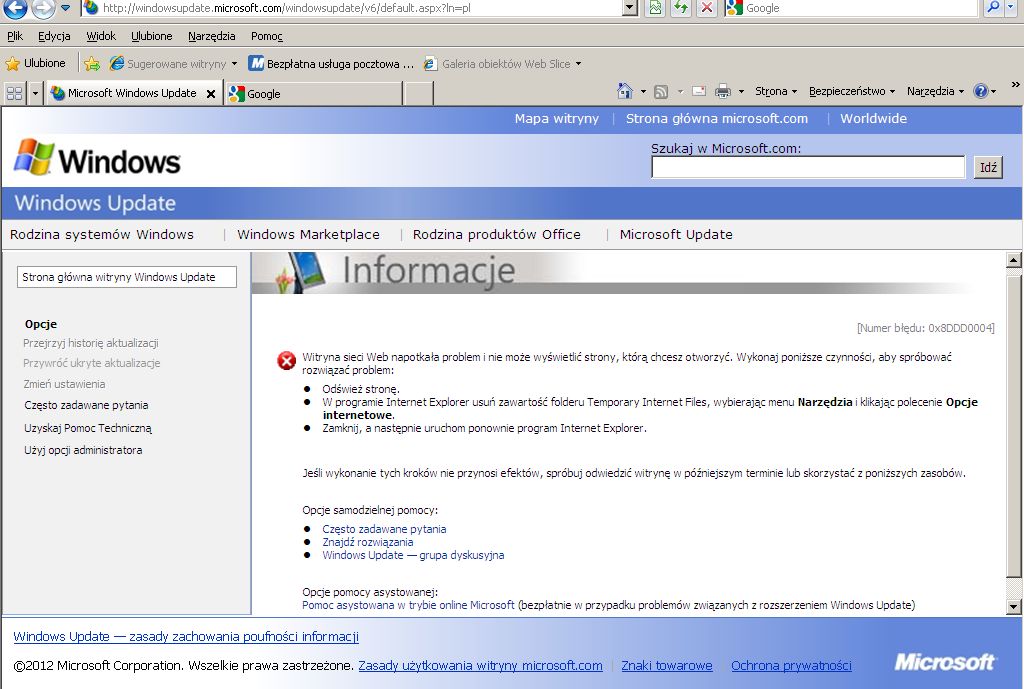Open a new blank tab

(x=419, y=93)
